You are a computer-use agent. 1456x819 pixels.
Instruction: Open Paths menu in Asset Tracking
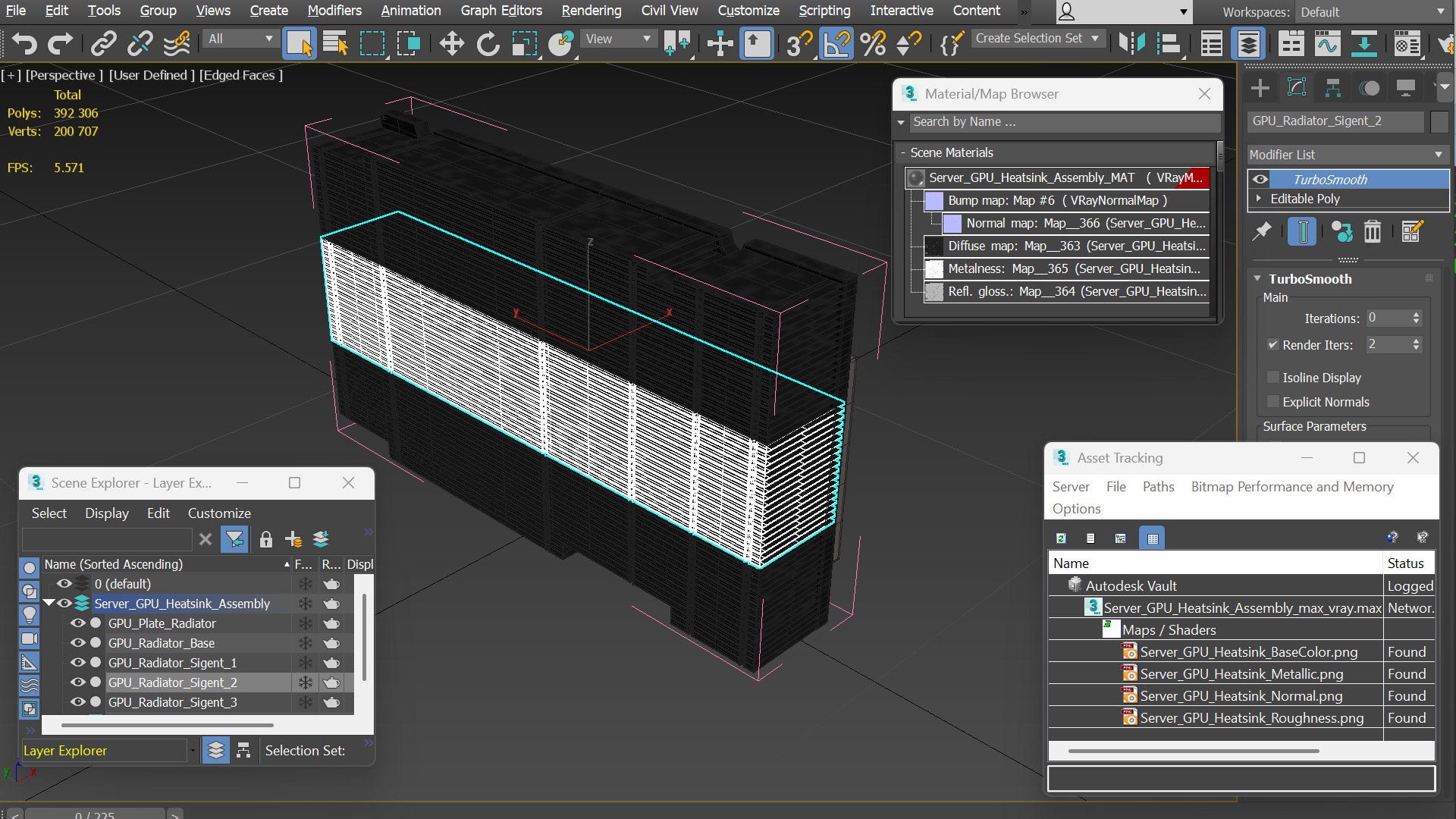1158,486
